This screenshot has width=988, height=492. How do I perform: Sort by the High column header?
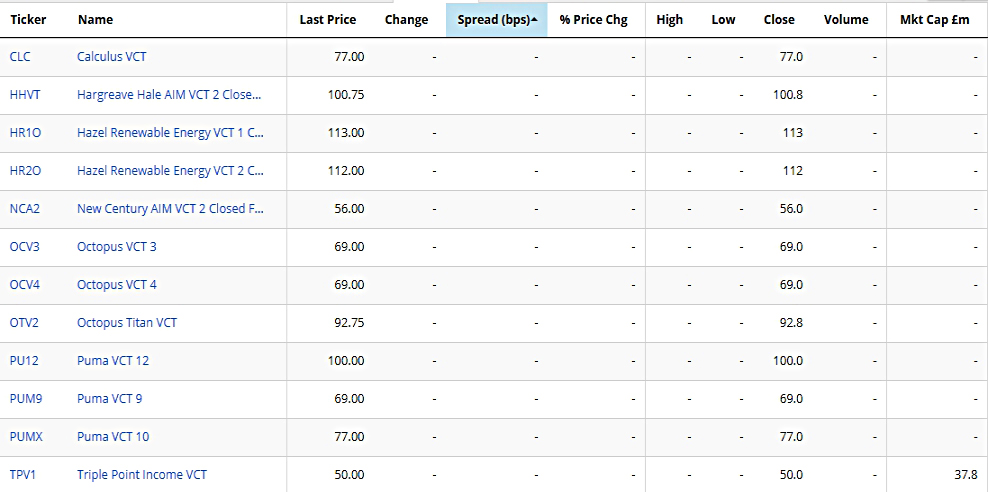[669, 20]
